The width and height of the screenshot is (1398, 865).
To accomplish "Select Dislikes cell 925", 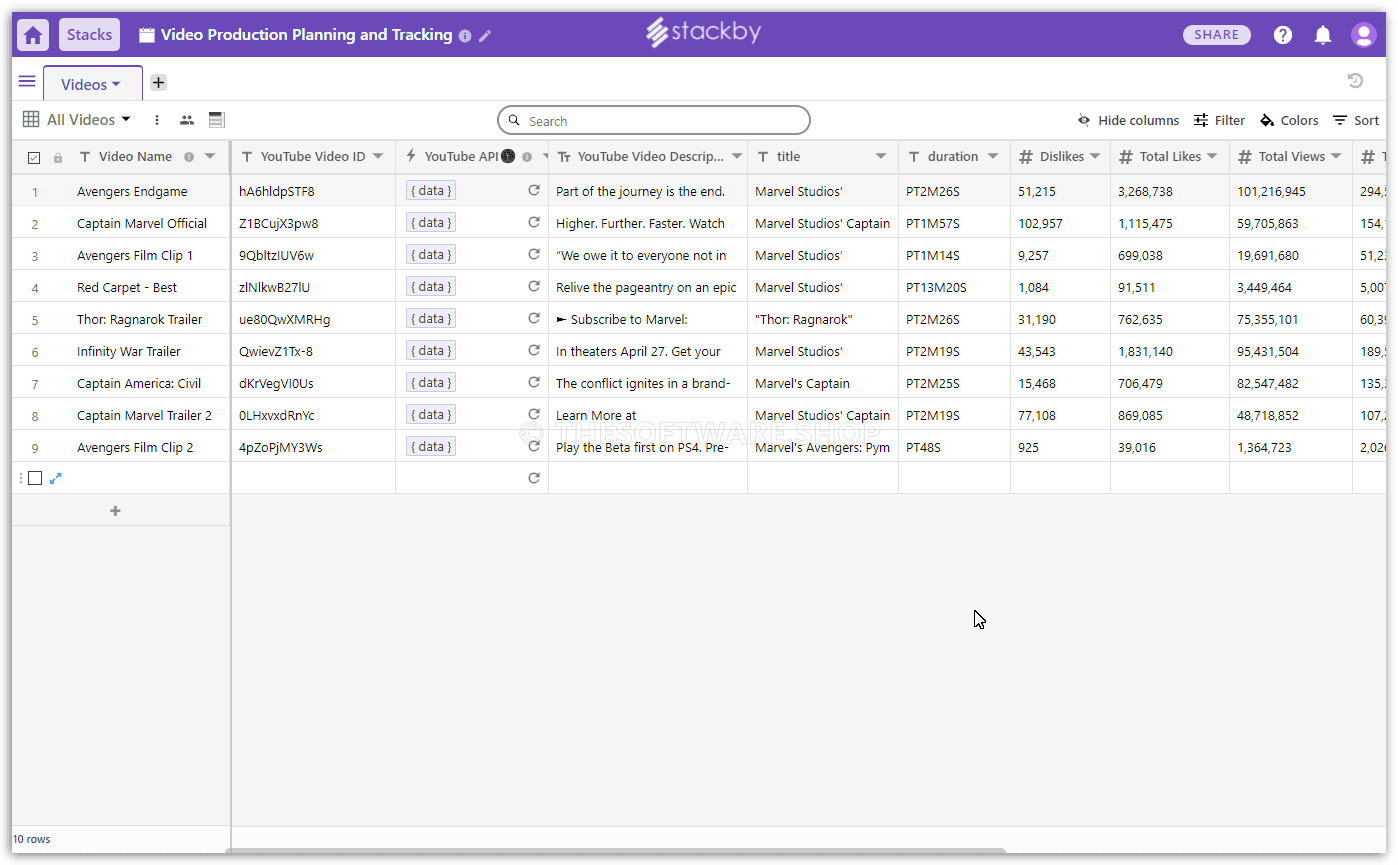I will pyautogui.click(x=1060, y=447).
